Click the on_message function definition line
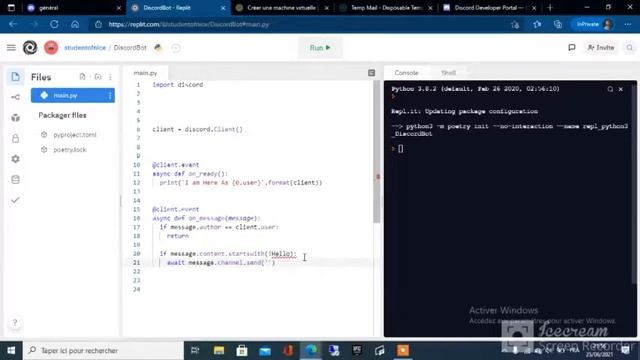This screenshot has height=360, width=640. tap(206, 218)
